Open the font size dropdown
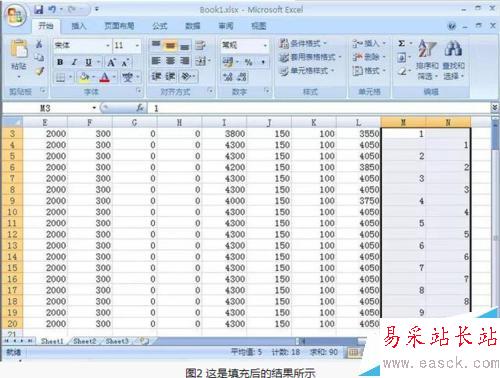500x378 pixels. pos(137,45)
